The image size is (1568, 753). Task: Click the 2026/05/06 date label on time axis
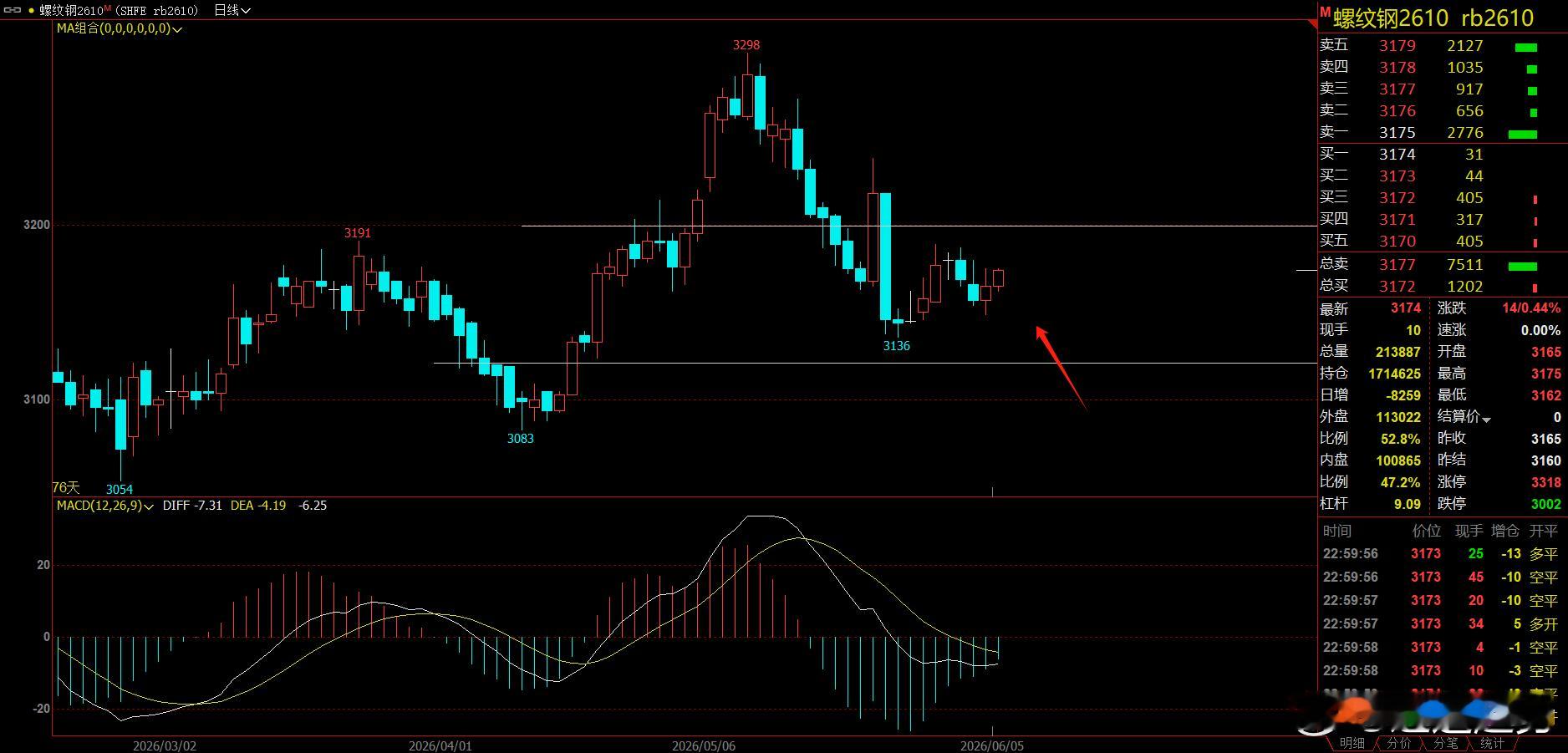(x=704, y=745)
